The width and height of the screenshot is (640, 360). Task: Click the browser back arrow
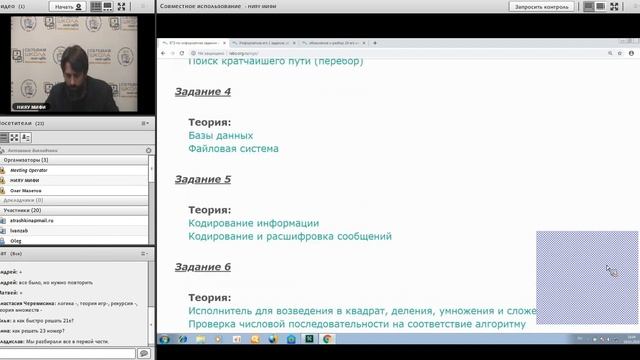[163, 53]
